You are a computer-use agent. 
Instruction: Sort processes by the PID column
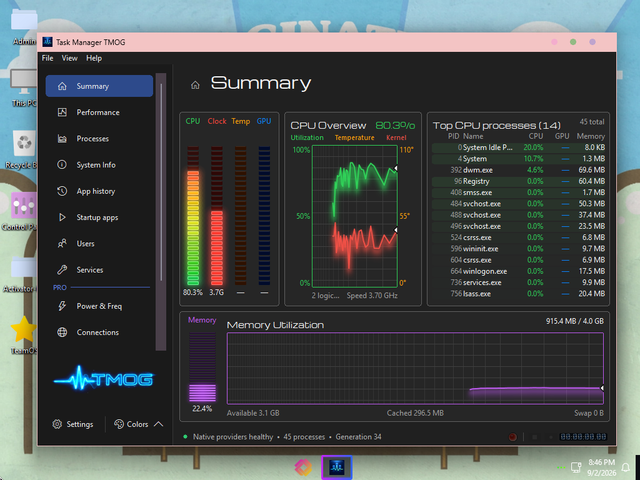453,136
